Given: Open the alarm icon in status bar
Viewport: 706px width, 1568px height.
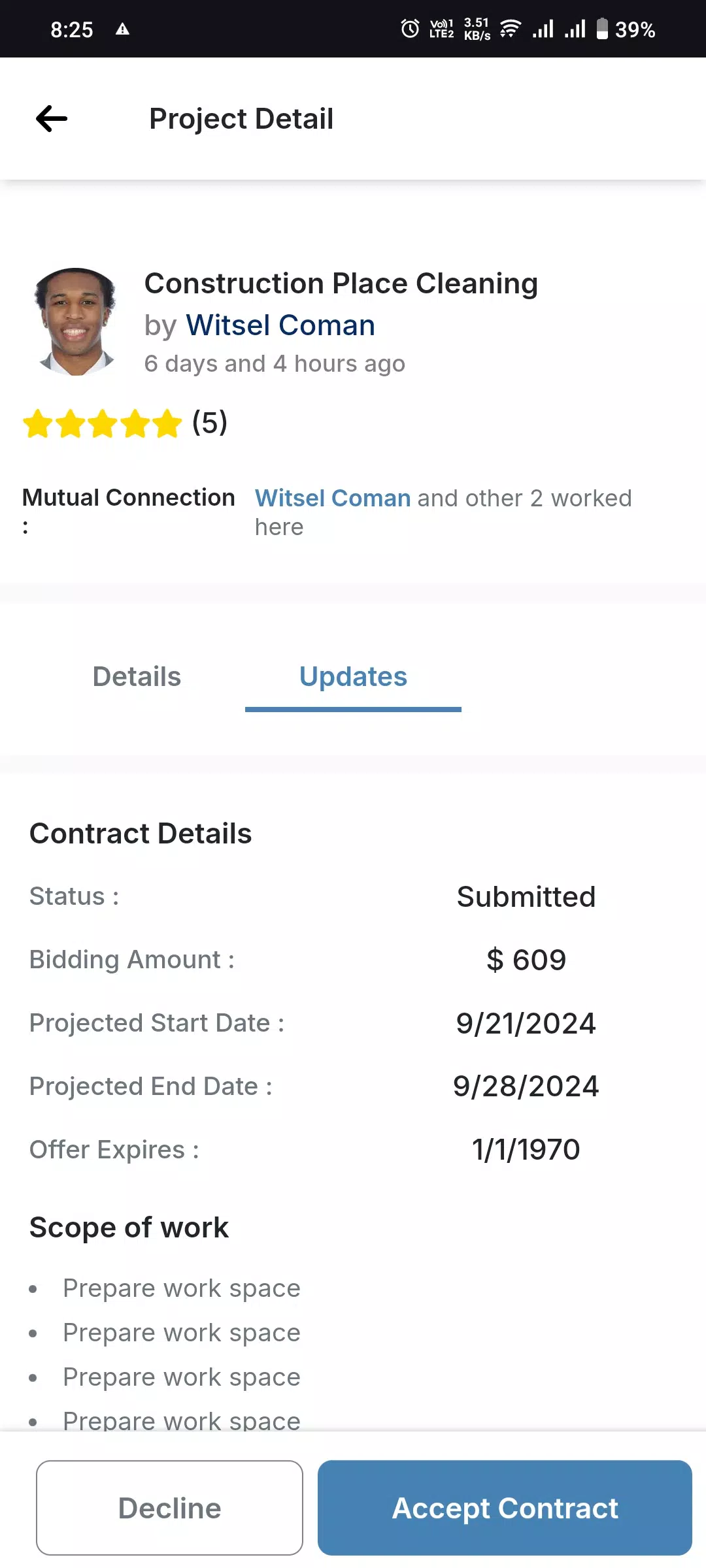Looking at the screenshot, I should 410,29.
